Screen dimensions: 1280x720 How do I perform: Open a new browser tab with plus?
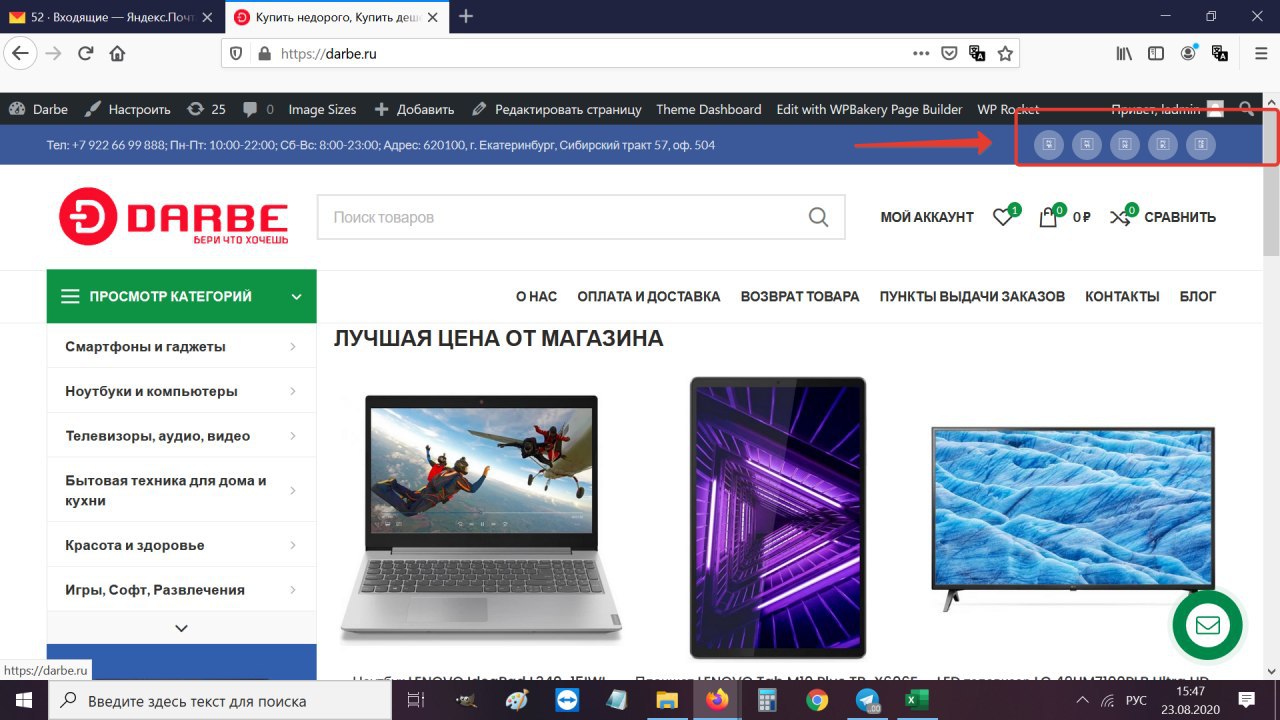click(x=466, y=16)
